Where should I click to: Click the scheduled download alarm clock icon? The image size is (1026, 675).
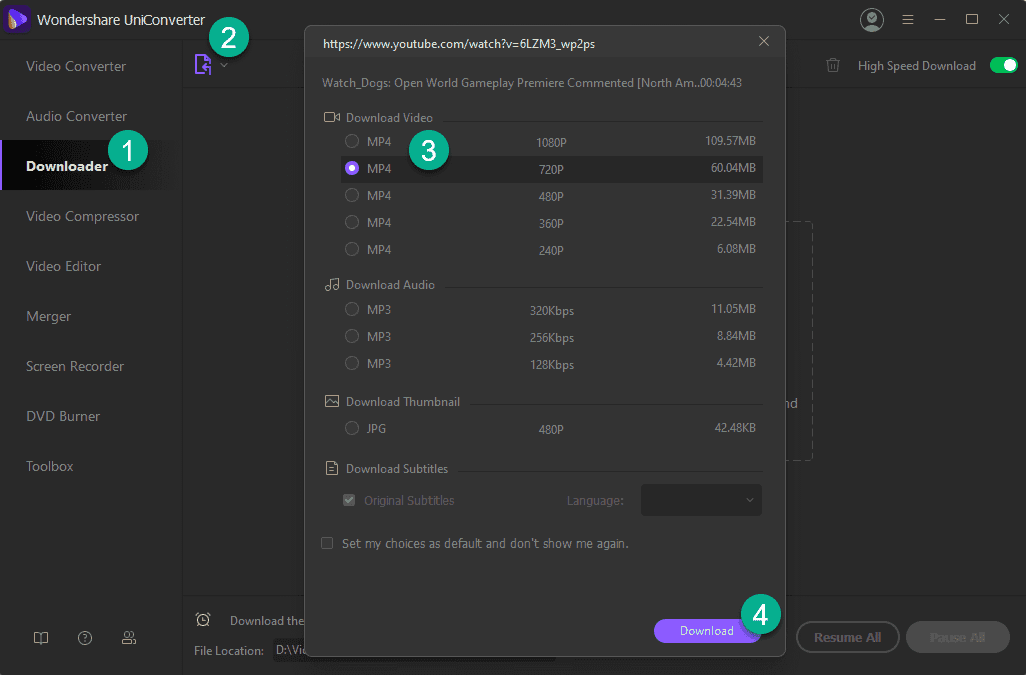click(203, 619)
